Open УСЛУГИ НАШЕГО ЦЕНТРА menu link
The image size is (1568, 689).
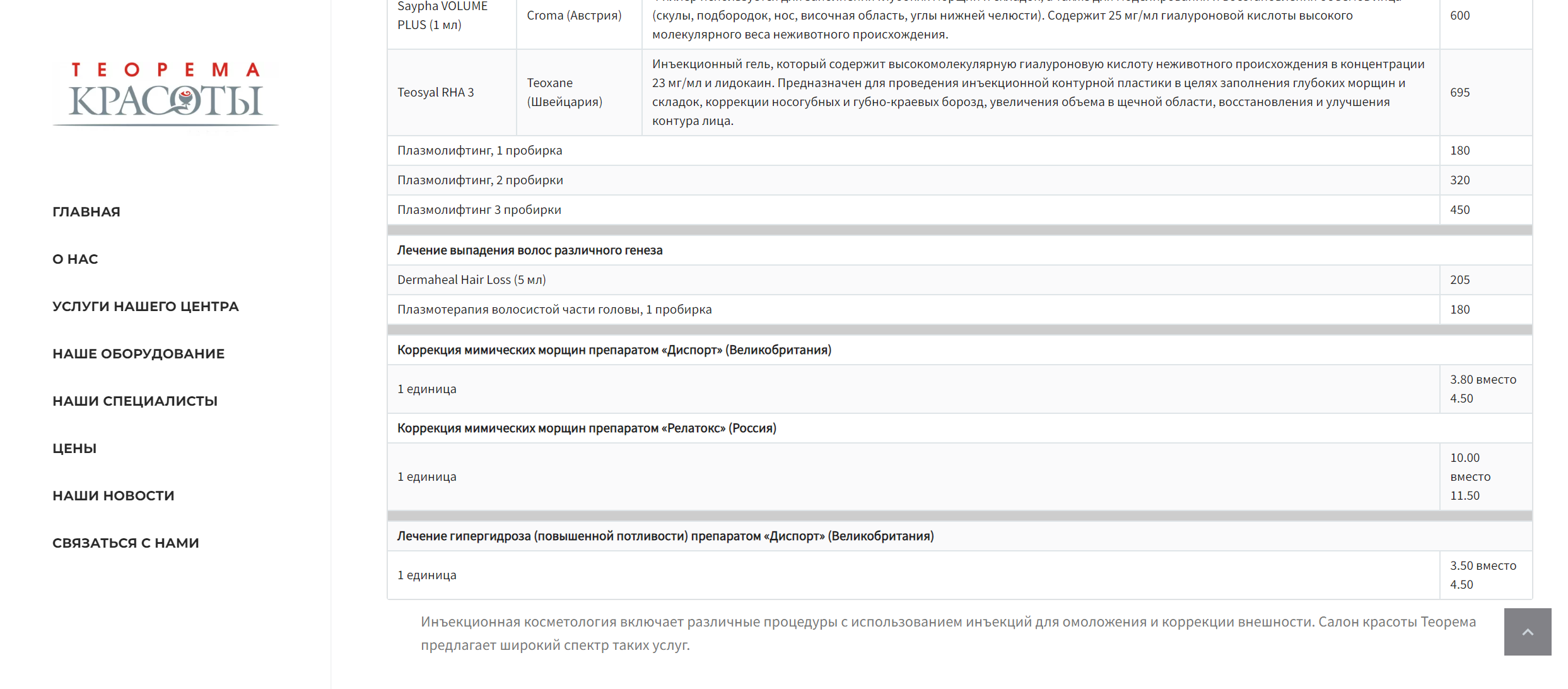click(x=146, y=307)
